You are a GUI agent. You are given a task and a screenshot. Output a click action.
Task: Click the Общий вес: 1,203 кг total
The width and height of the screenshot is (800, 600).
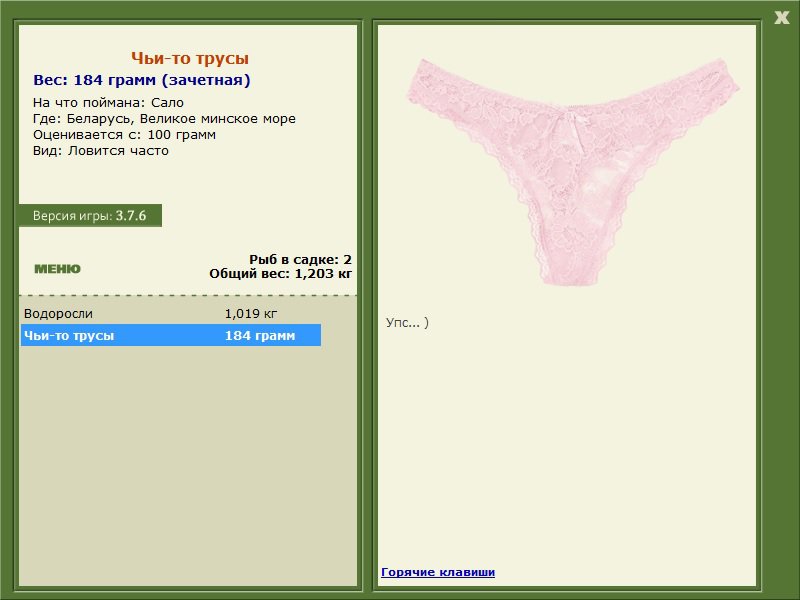click(x=281, y=273)
